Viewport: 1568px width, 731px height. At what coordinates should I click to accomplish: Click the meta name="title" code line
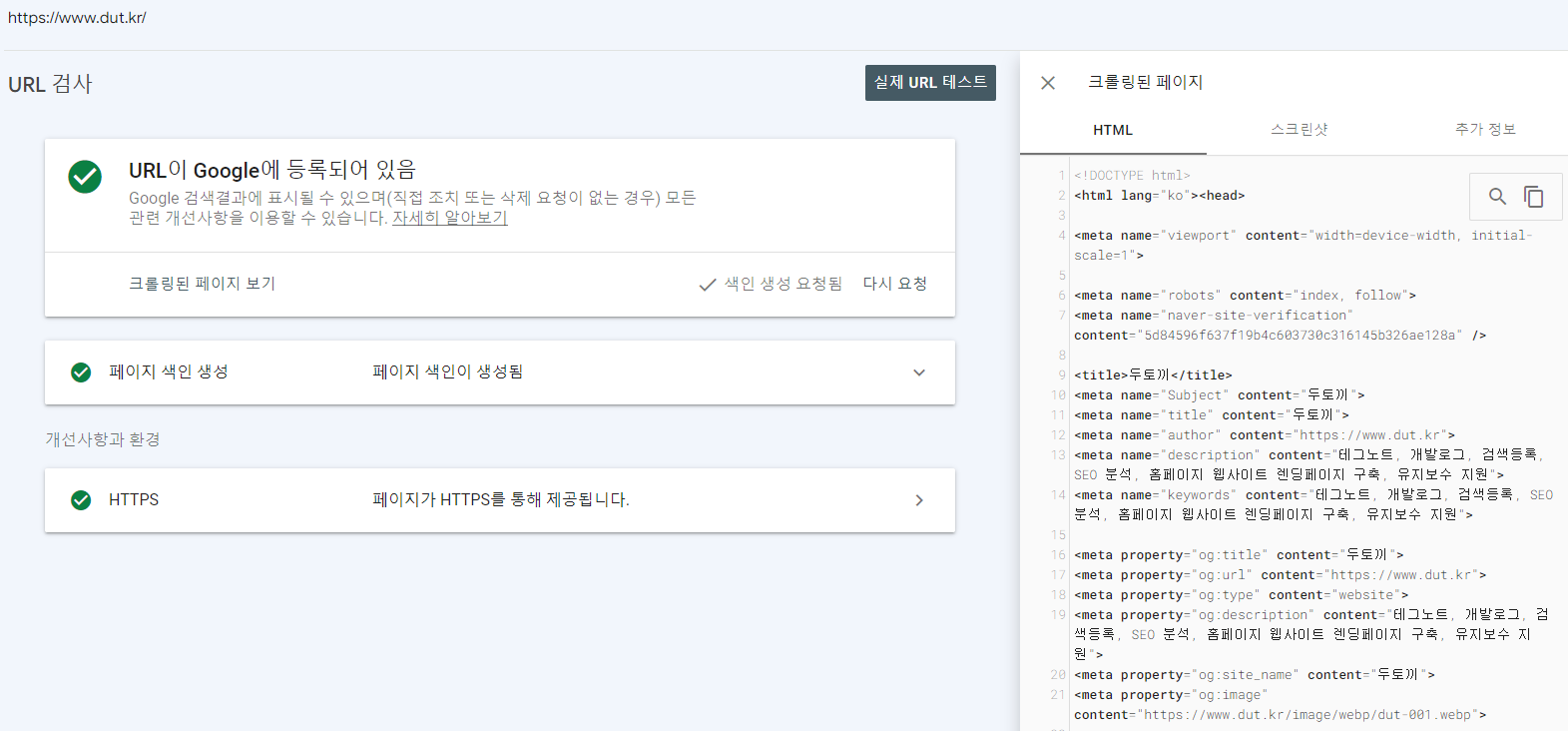1212,415
